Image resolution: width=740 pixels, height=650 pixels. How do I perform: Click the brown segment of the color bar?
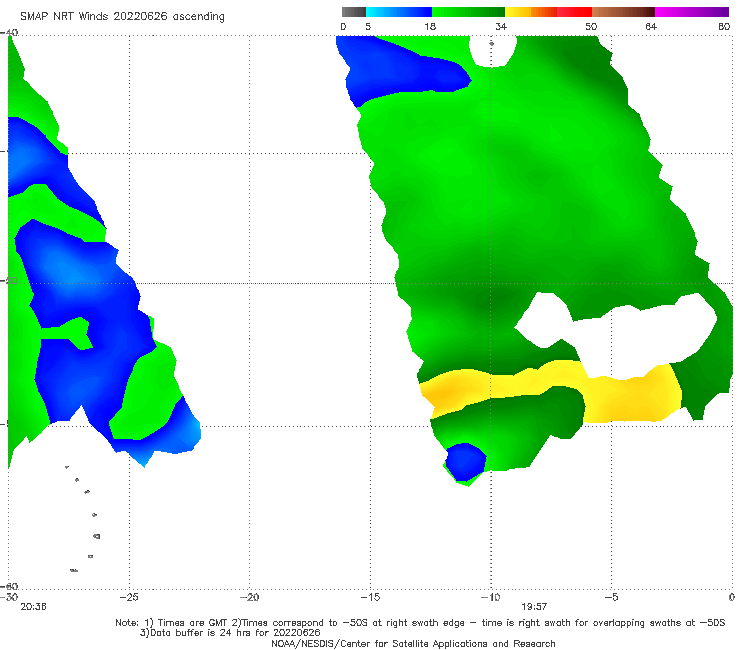[x=623, y=12]
